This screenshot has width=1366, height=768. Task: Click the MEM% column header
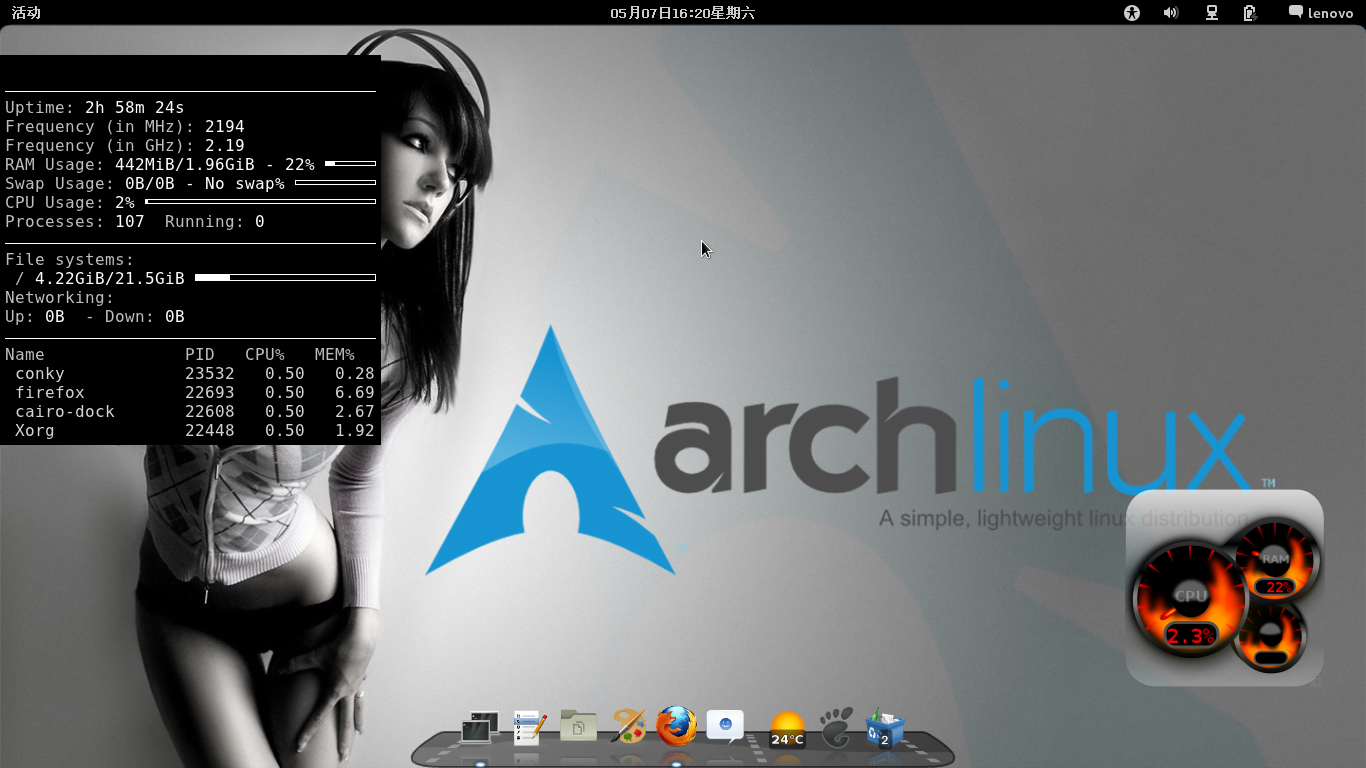(335, 355)
